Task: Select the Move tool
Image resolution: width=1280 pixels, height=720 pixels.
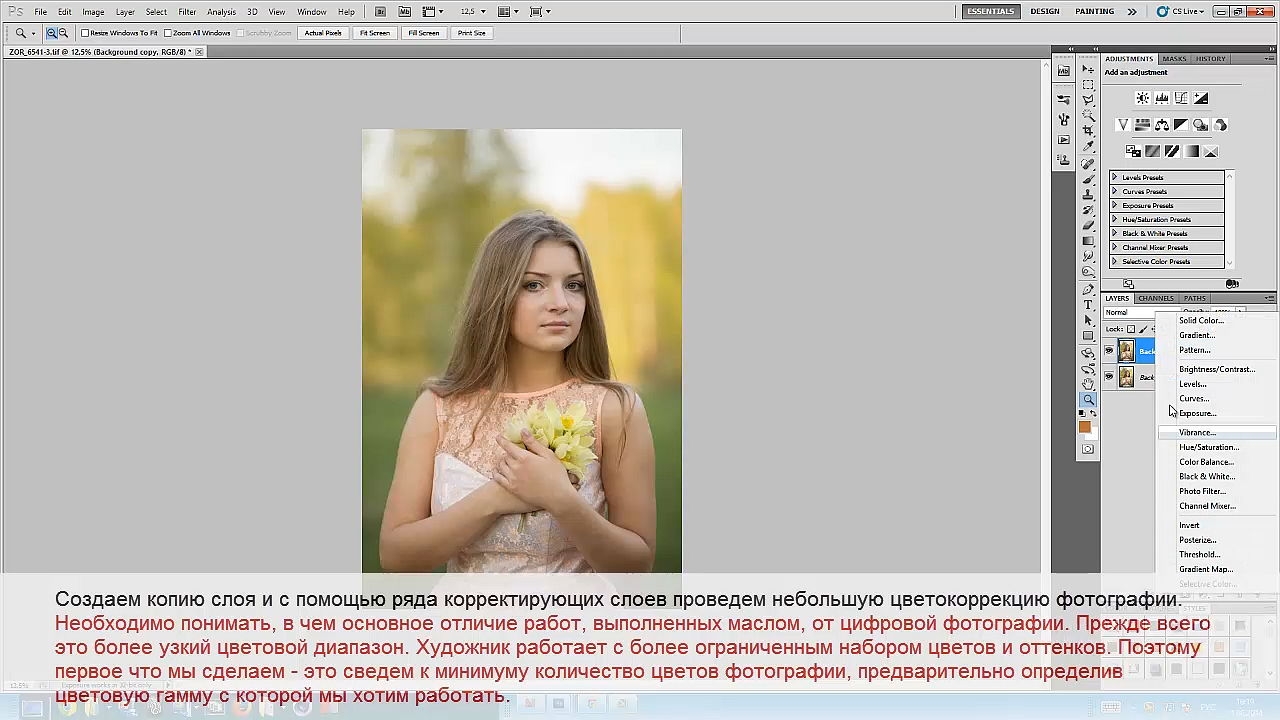Action: tap(1088, 69)
